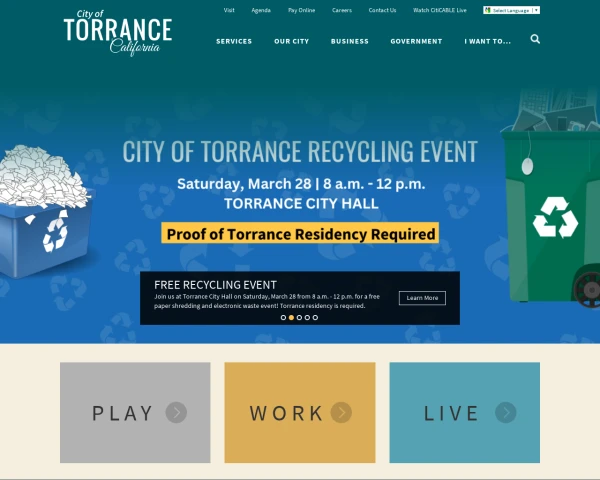Image resolution: width=600 pixels, height=480 pixels.
Task: Expand the Our City menu
Action: point(291,41)
